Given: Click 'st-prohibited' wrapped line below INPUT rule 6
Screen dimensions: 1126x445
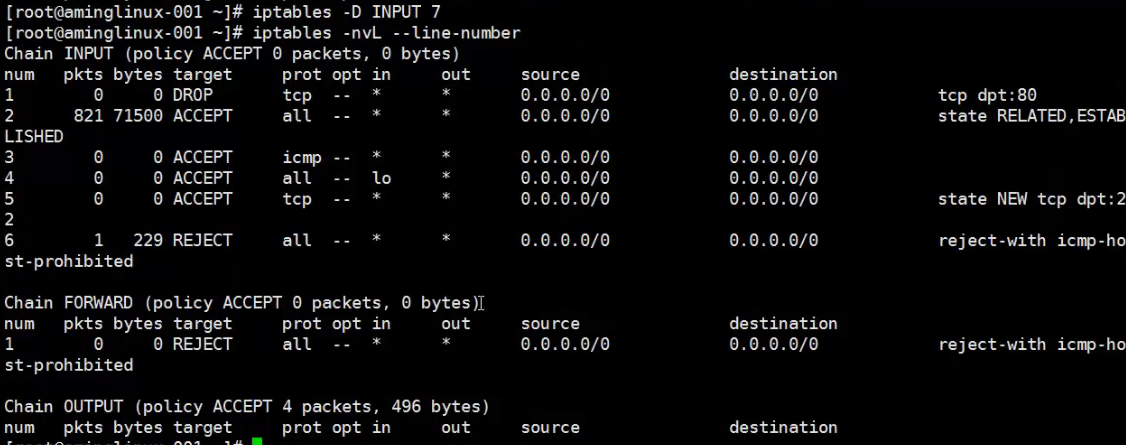Looking at the screenshot, I should (x=68, y=261).
